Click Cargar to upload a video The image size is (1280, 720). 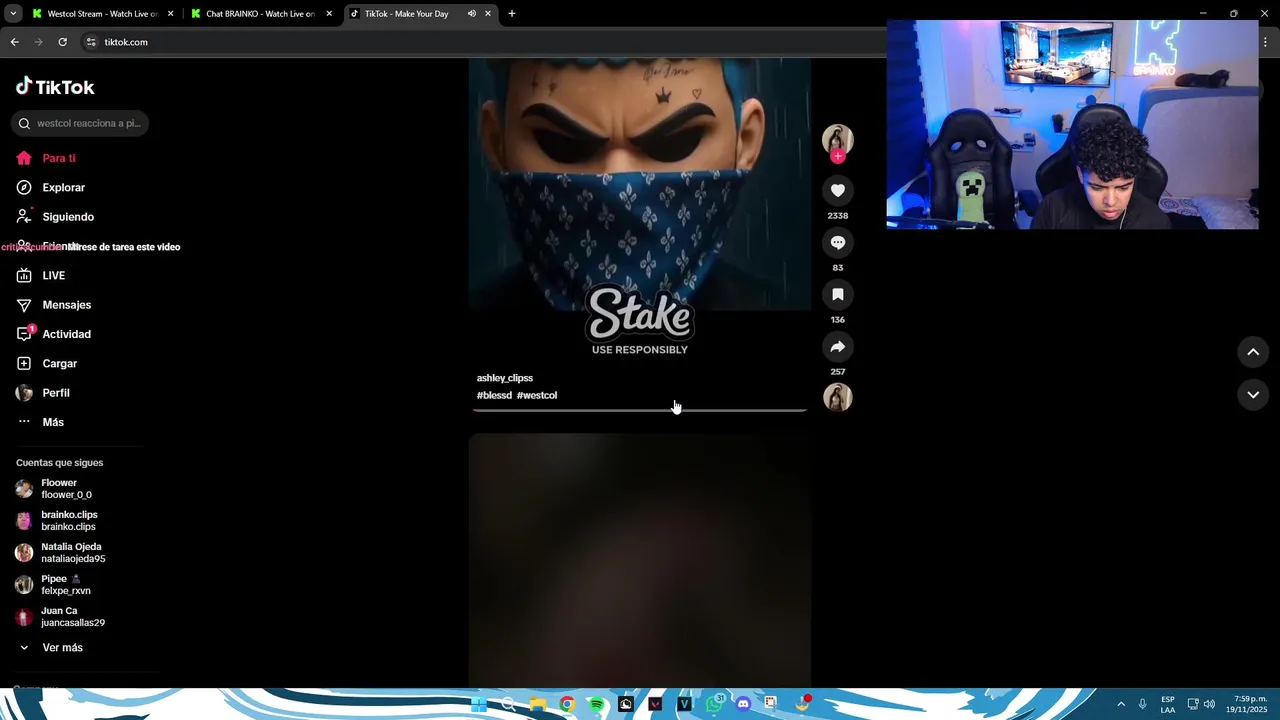tap(47, 364)
